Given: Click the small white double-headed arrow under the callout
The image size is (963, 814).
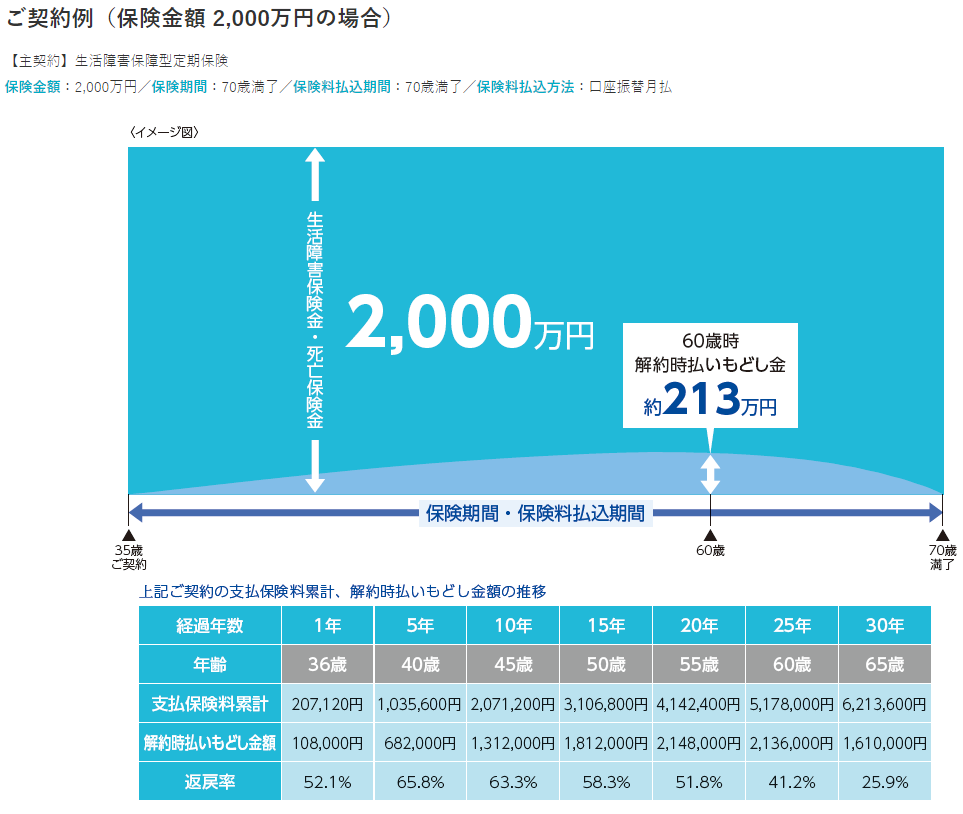Looking at the screenshot, I should (x=710, y=474).
